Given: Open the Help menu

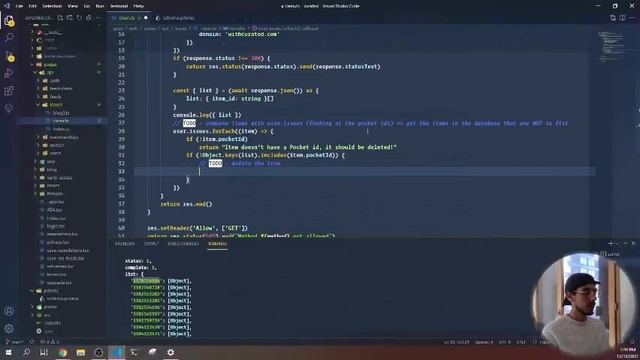Looking at the screenshot, I should coord(138,6).
